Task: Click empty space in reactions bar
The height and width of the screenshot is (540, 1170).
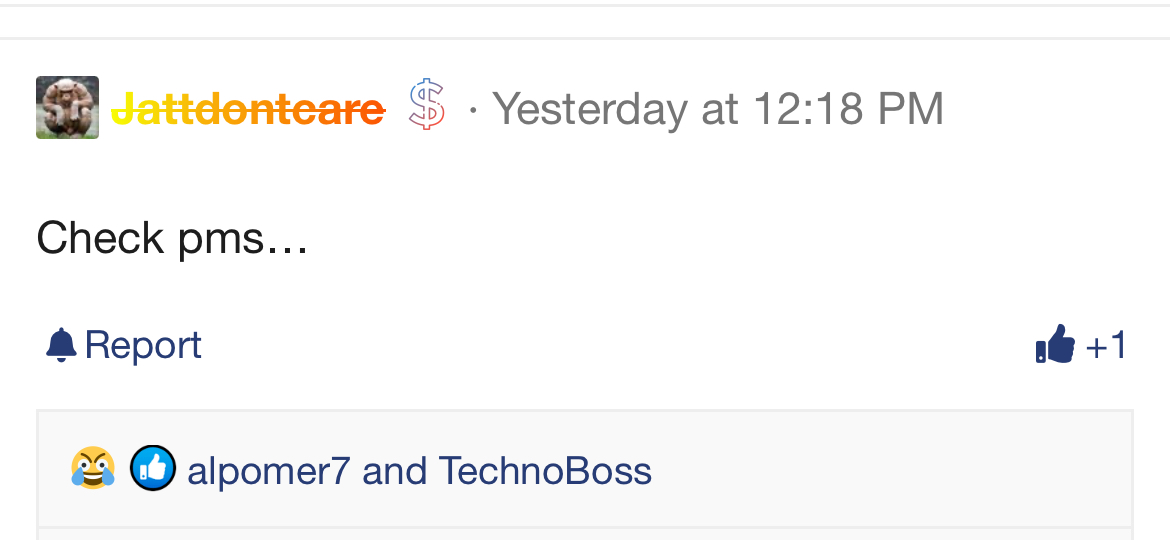Action: [x=880, y=470]
